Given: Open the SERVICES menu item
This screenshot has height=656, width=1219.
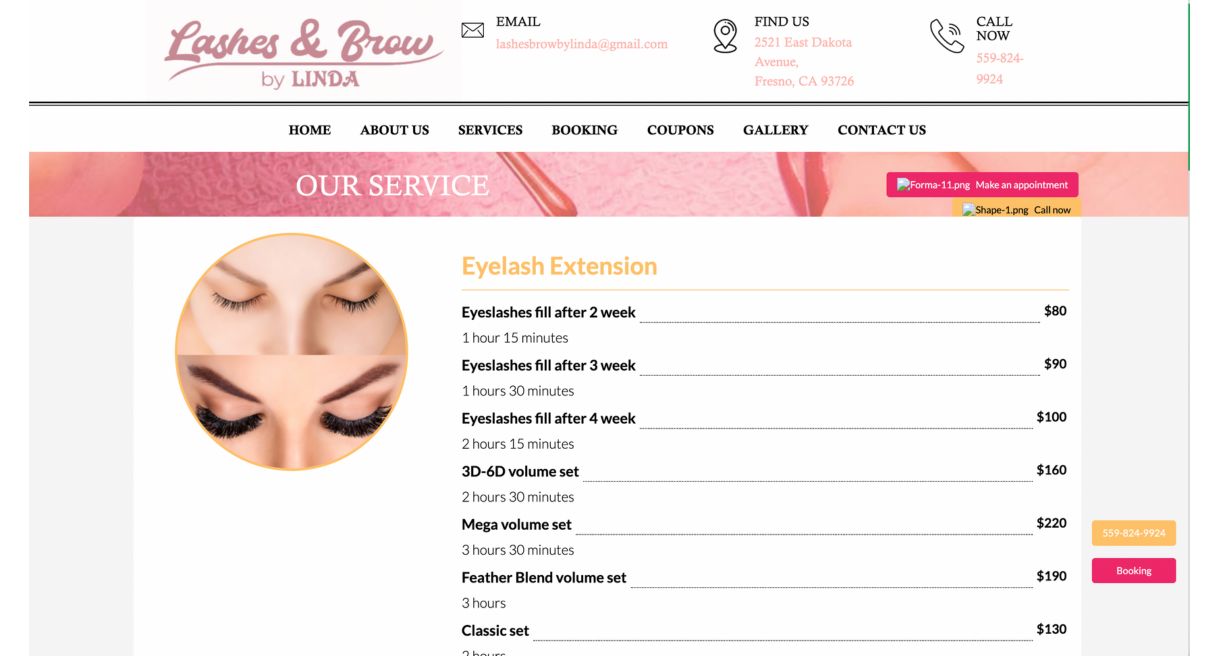Looking at the screenshot, I should pos(490,130).
